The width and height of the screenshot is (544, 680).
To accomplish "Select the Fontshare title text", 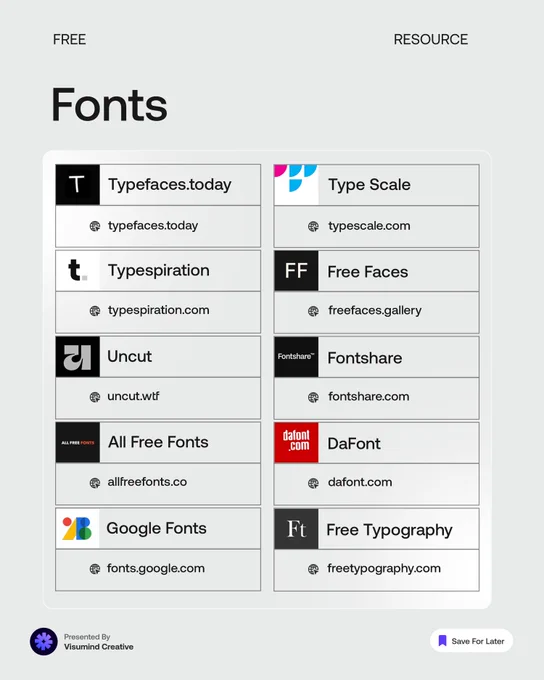I will point(365,358).
